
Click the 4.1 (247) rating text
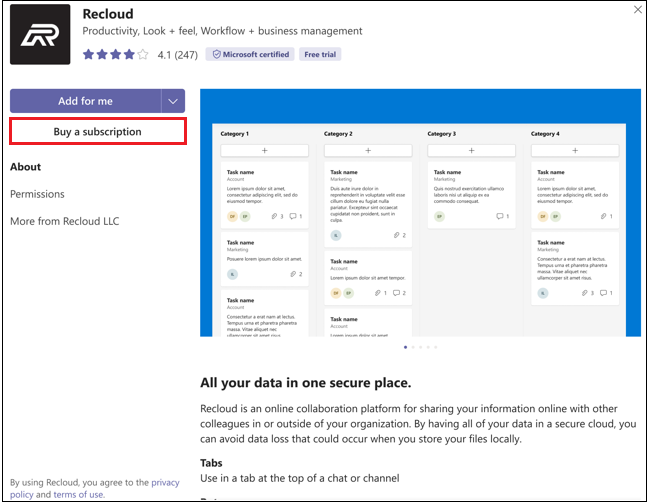click(178, 55)
